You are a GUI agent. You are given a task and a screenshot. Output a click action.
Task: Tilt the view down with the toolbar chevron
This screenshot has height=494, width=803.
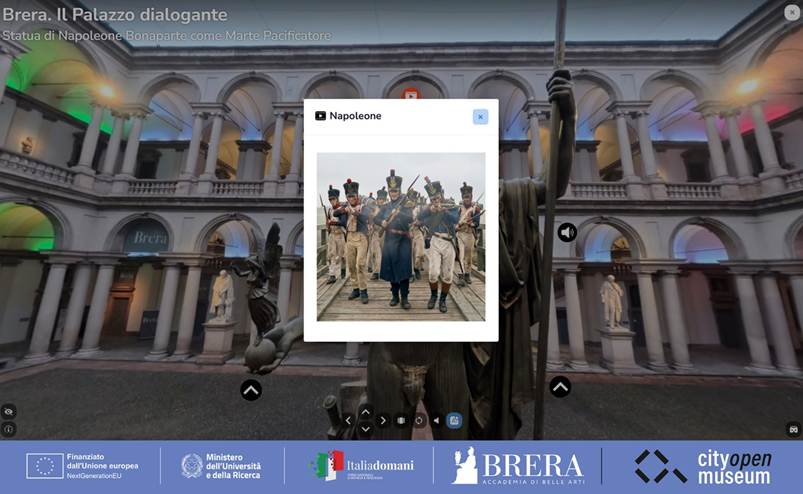click(365, 429)
